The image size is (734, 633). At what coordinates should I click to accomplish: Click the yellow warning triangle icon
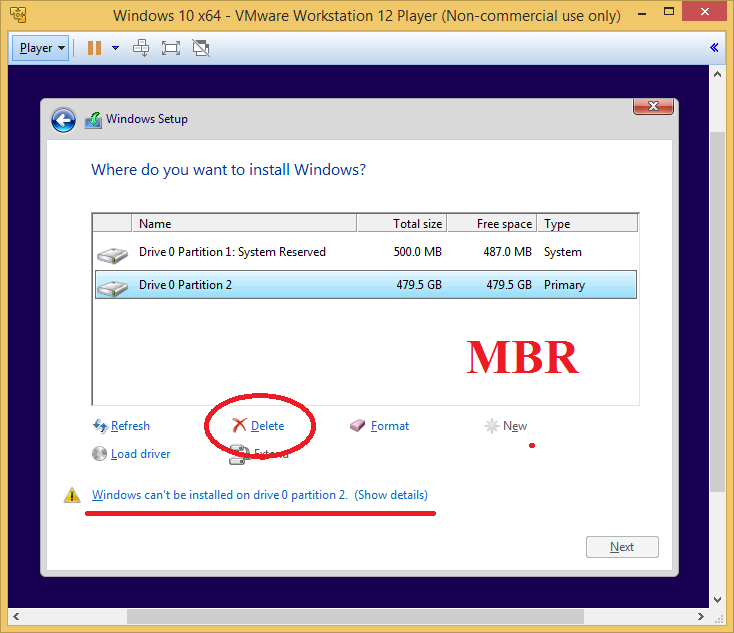[x=72, y=495]
